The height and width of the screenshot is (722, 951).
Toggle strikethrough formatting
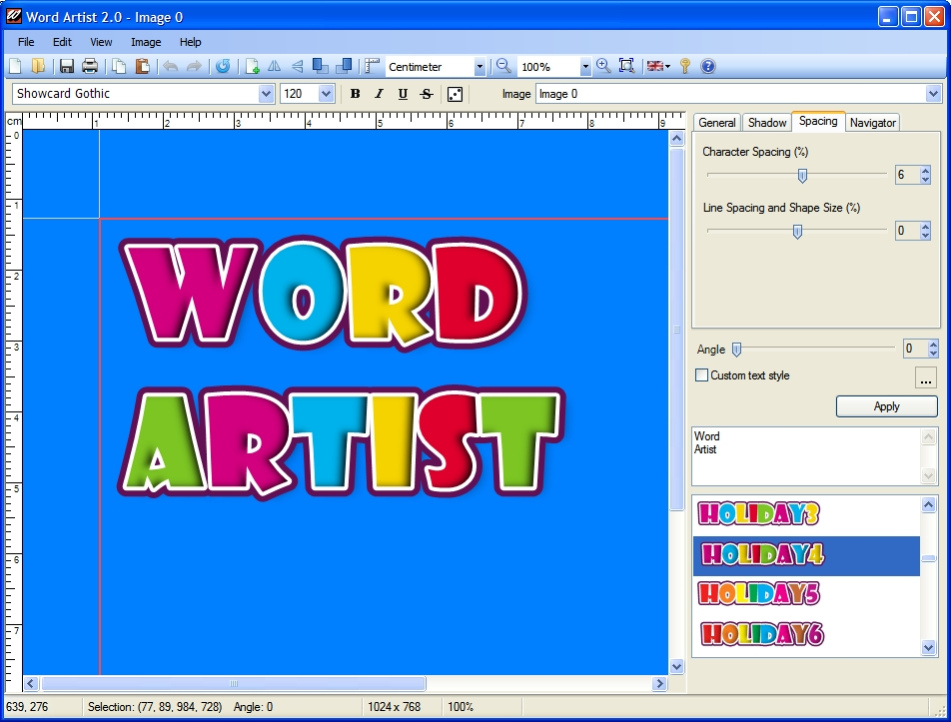(426, 94)
